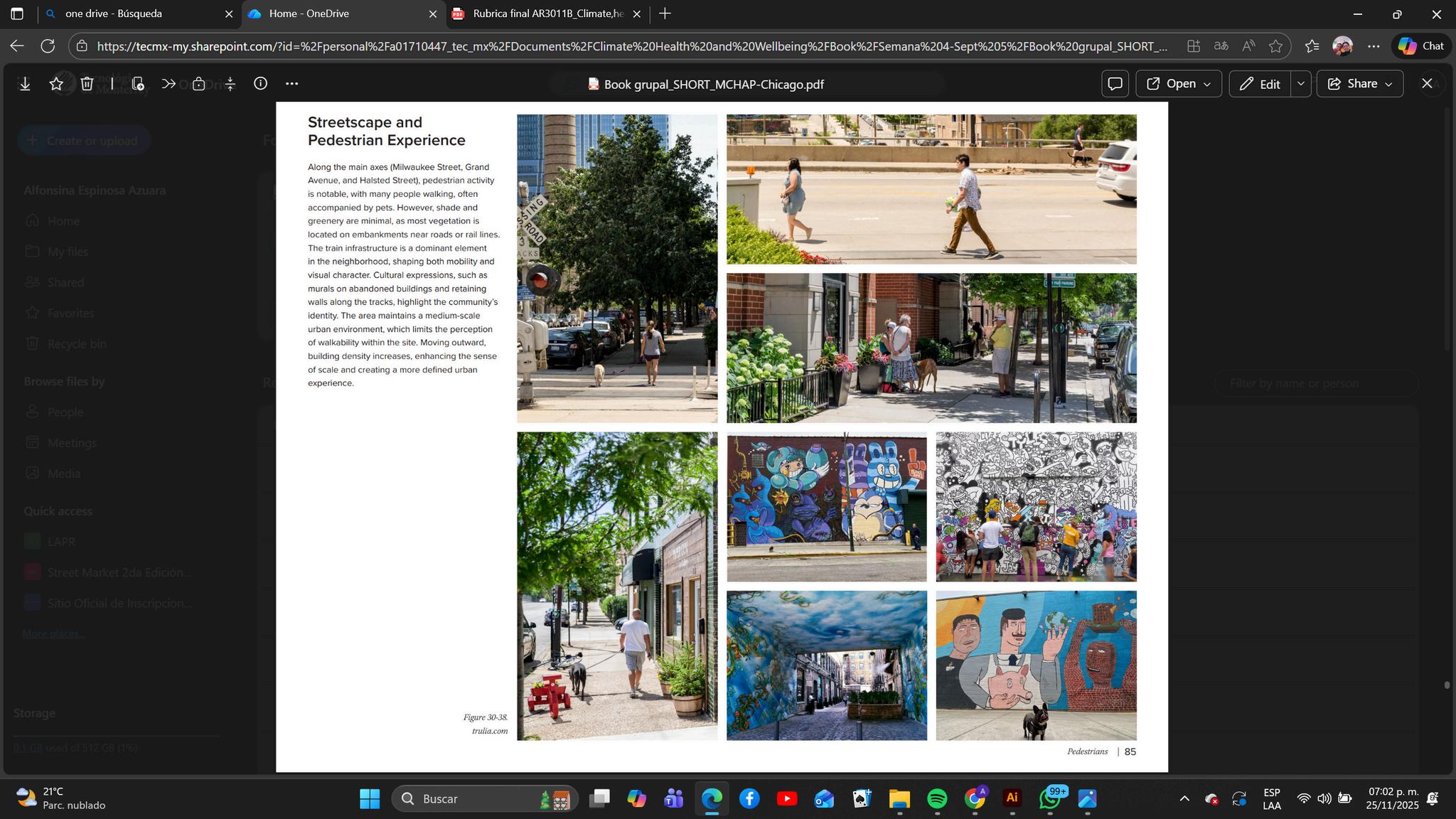
Task: Favorite this page using address bar star
Action: [1275, 46]
